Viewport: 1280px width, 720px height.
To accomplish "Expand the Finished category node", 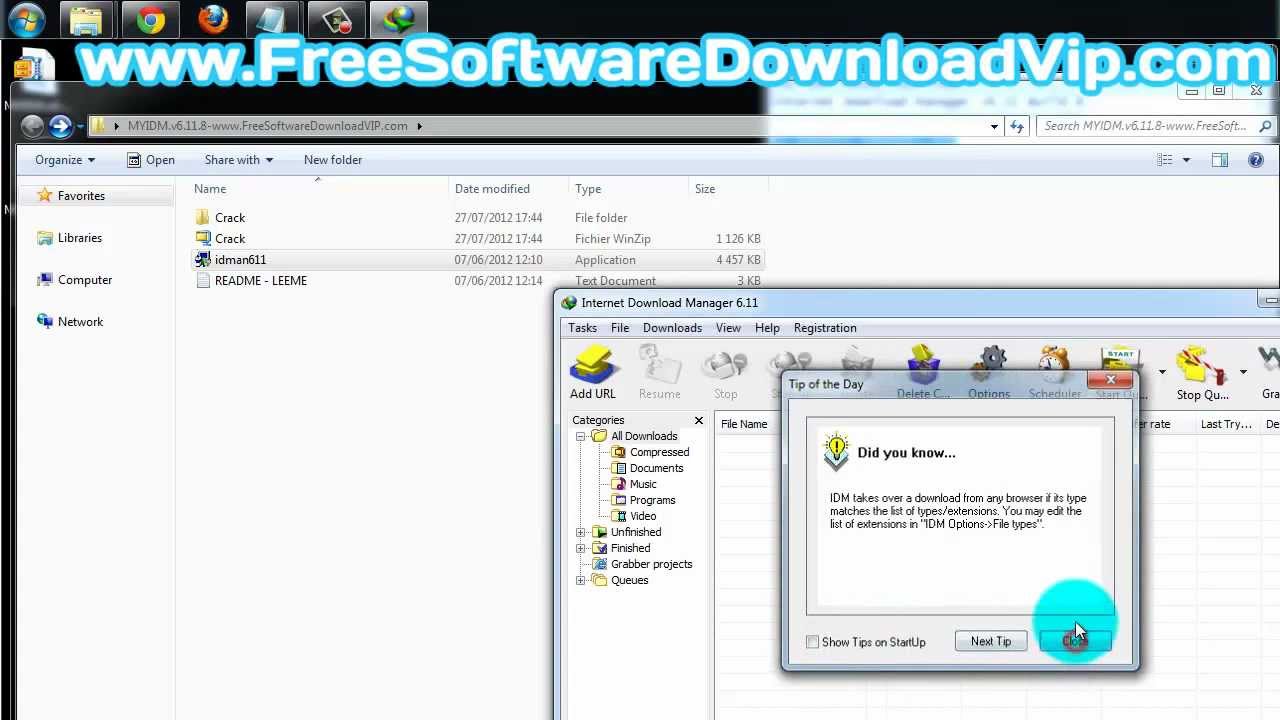I will [581, 549].
